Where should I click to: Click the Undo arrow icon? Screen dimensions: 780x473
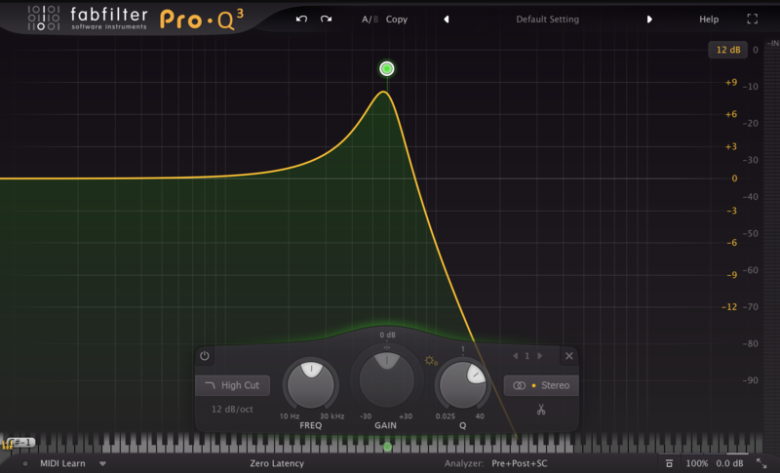tap(301, 19)
